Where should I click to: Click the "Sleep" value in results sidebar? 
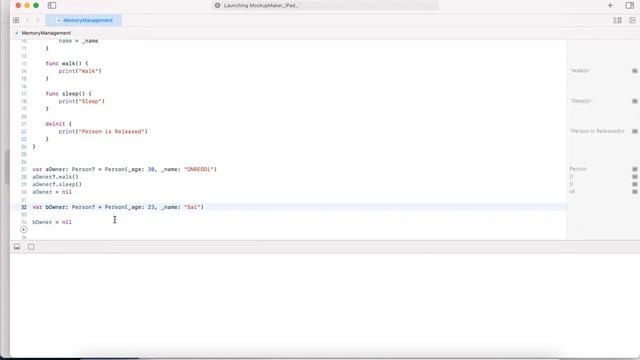(581, 101)
